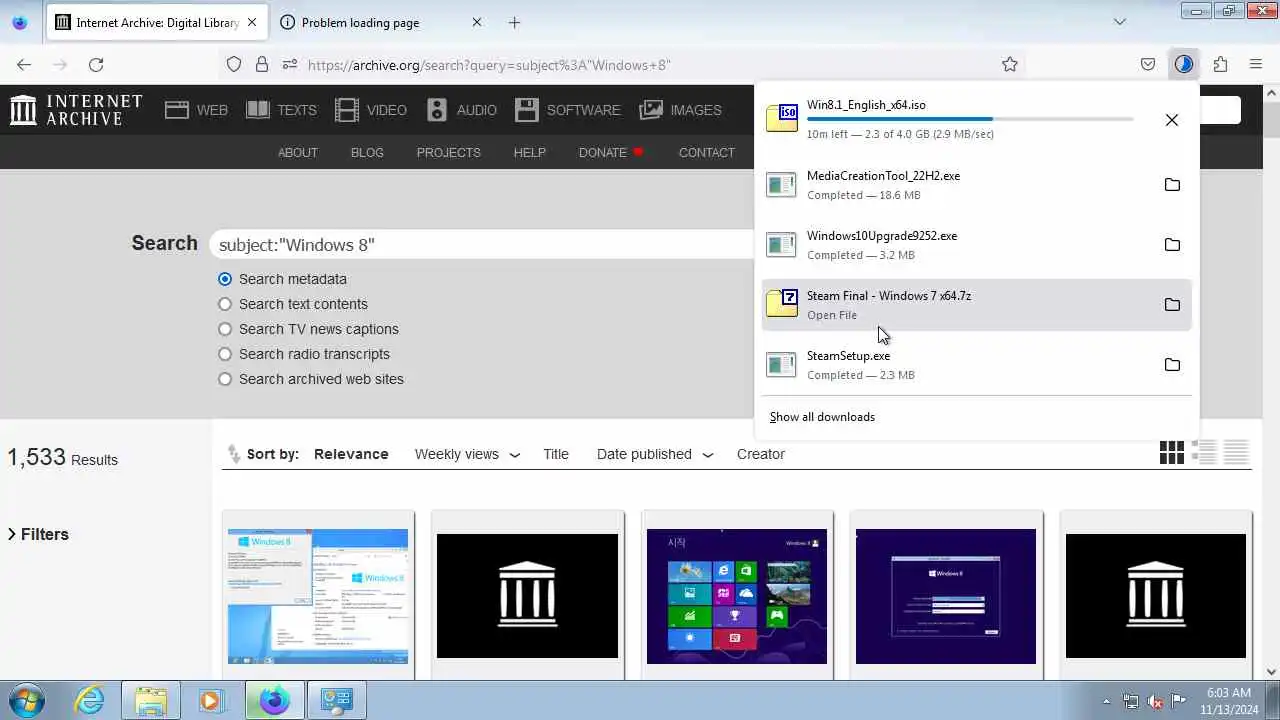This screenshot has height=720, width=1280.
Task: Switch to extended list view
Action: point(1205,453)
